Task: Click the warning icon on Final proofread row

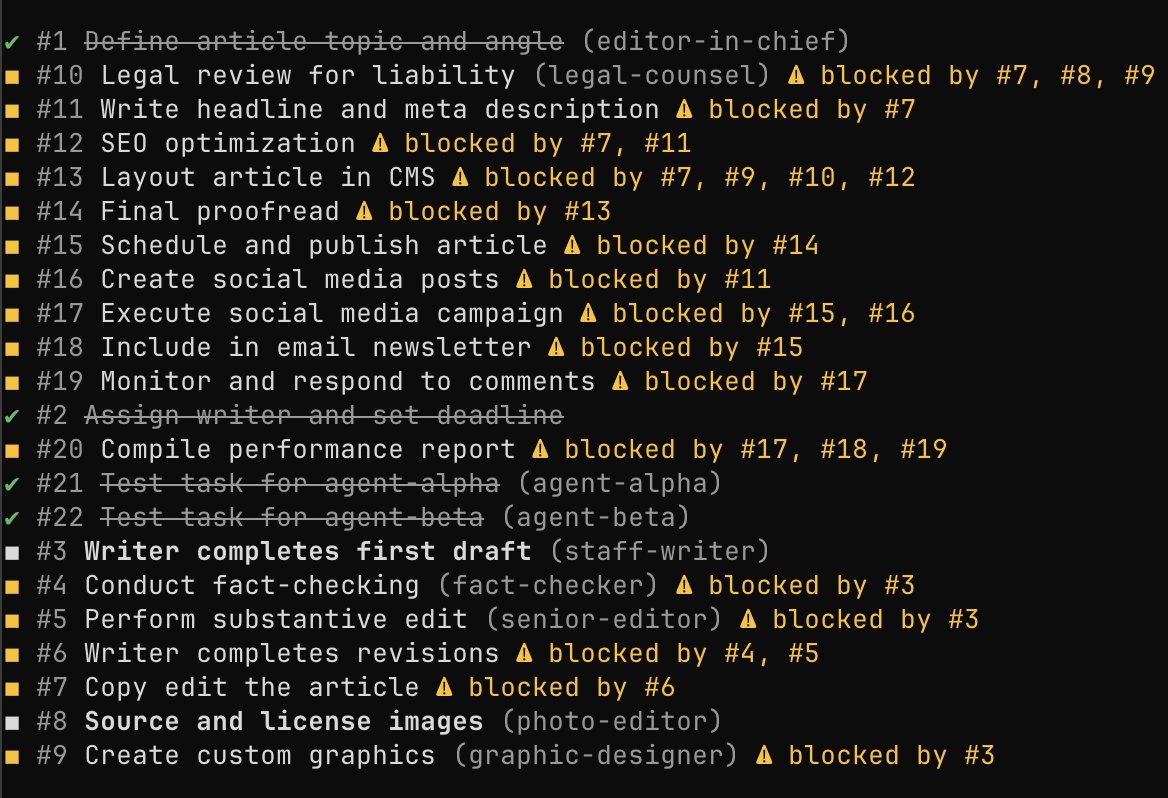Action: 364,211
